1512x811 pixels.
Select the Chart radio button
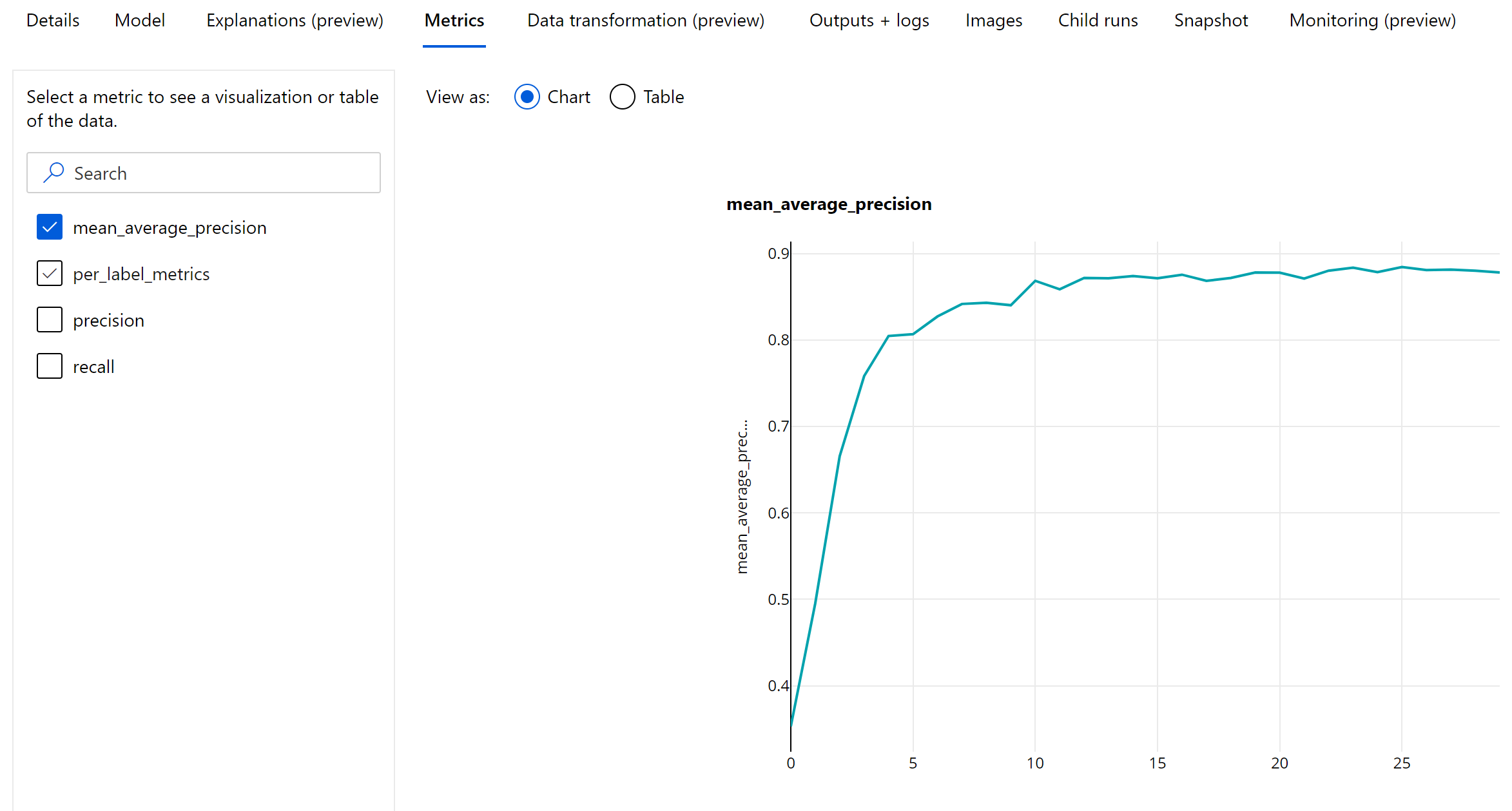pyautogui.click(x=526, y=96)
